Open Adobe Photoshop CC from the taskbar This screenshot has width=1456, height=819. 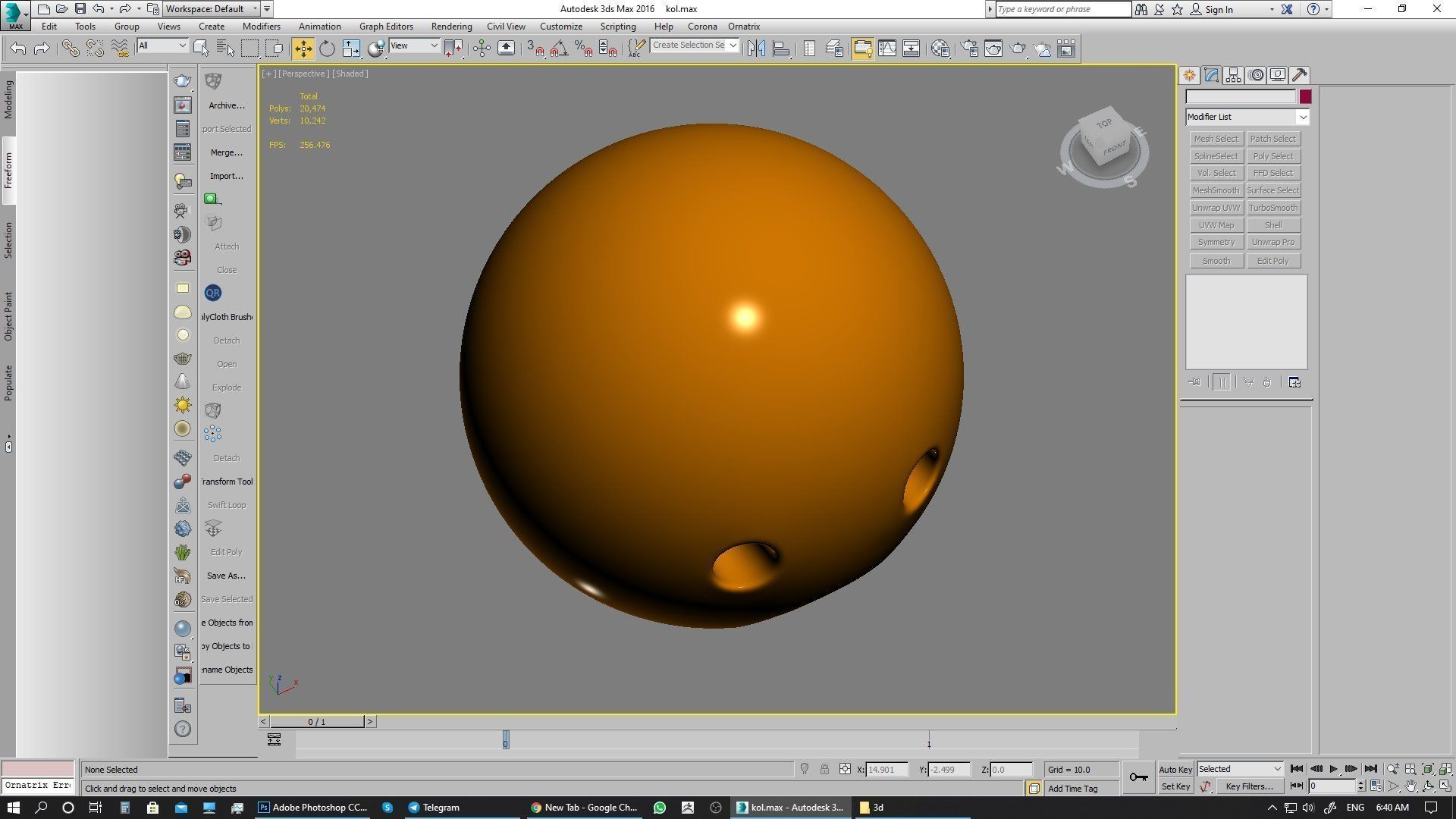[312, 808]
